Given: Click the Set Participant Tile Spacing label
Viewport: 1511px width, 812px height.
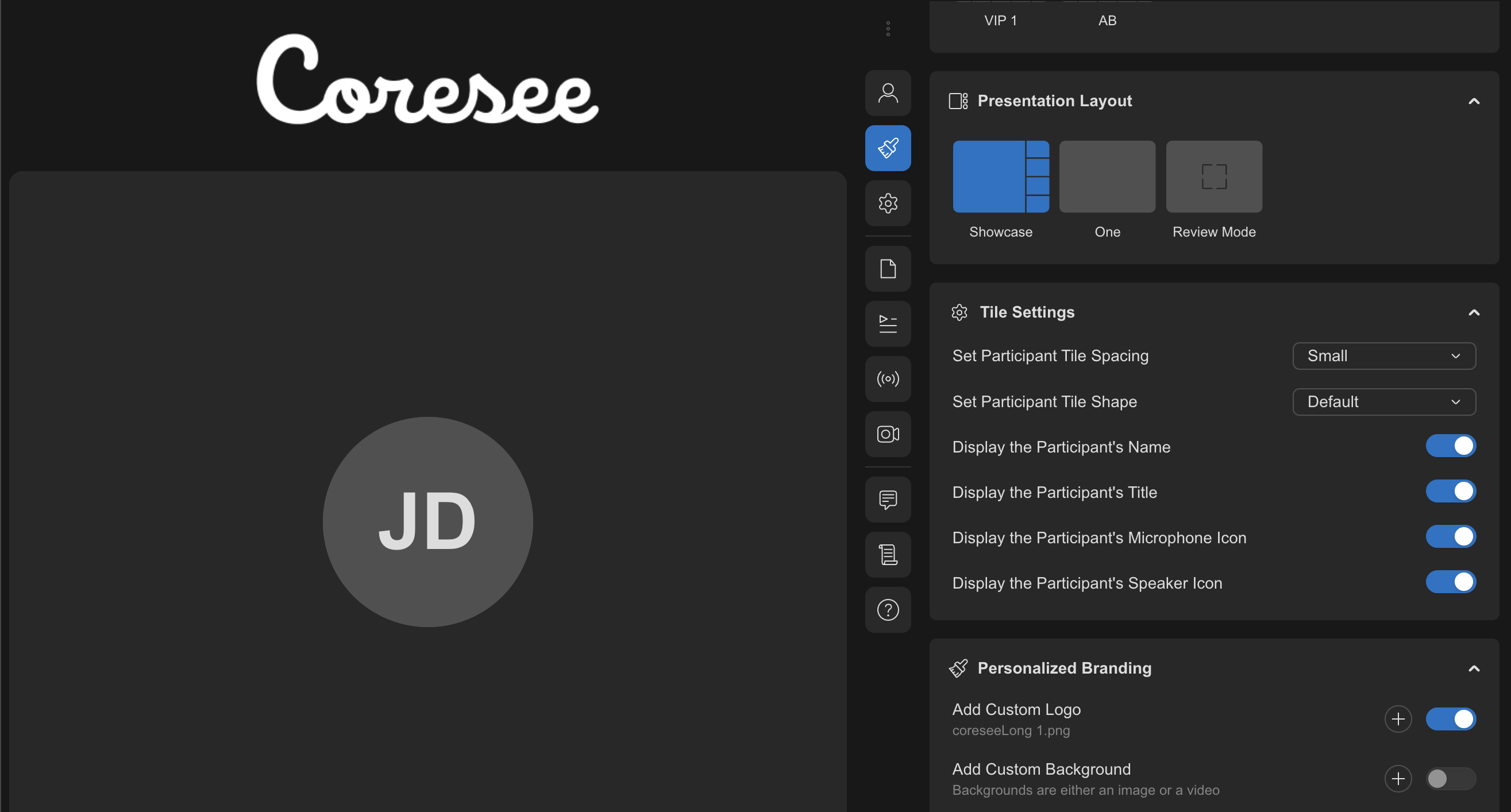Looking at the screenshot, I should click(x=1050, y=356).
